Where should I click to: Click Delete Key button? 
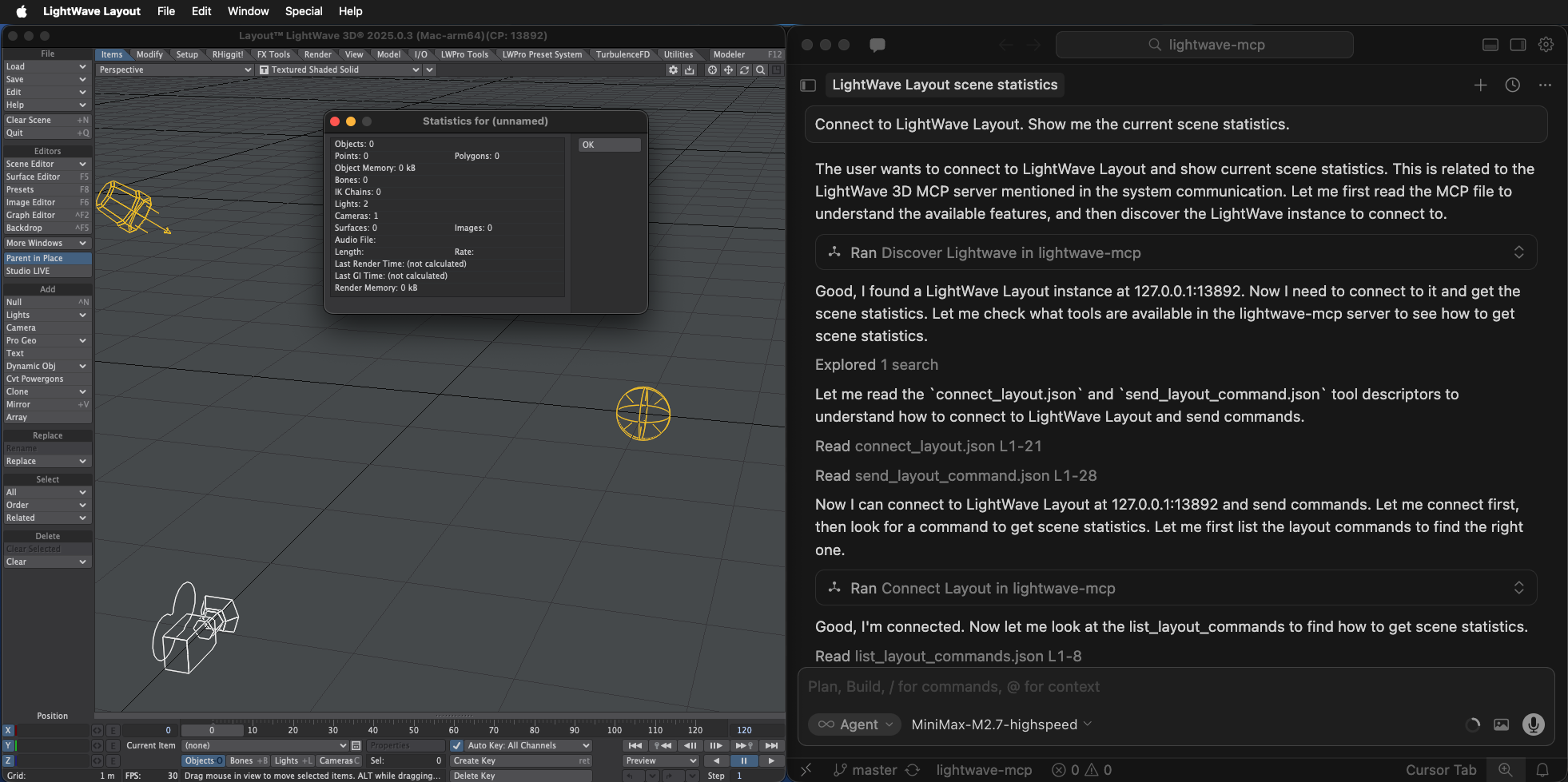pos(520,776)
